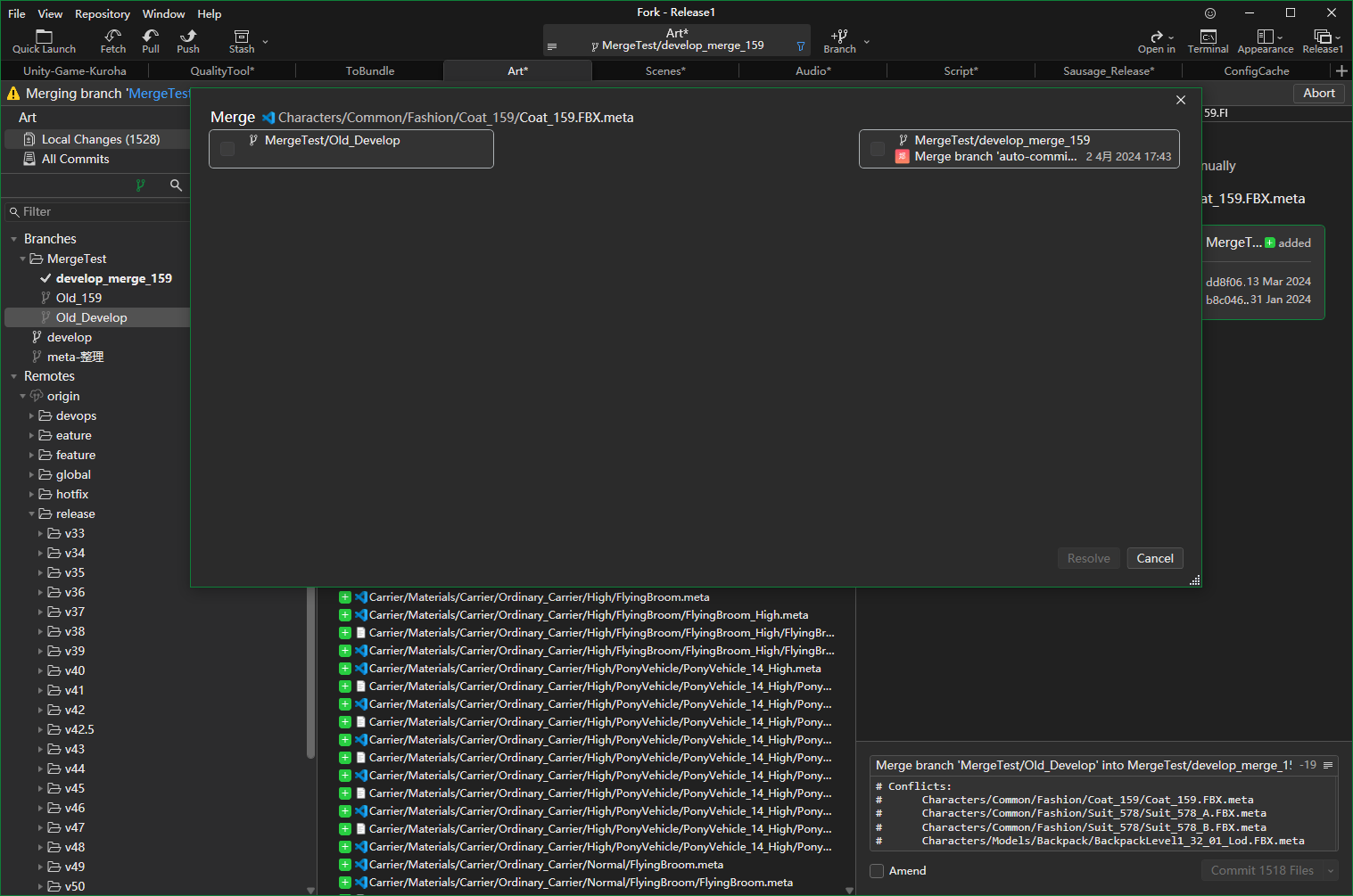
Task: Click the Pull icon in toolbar
Action: point(151,40)
